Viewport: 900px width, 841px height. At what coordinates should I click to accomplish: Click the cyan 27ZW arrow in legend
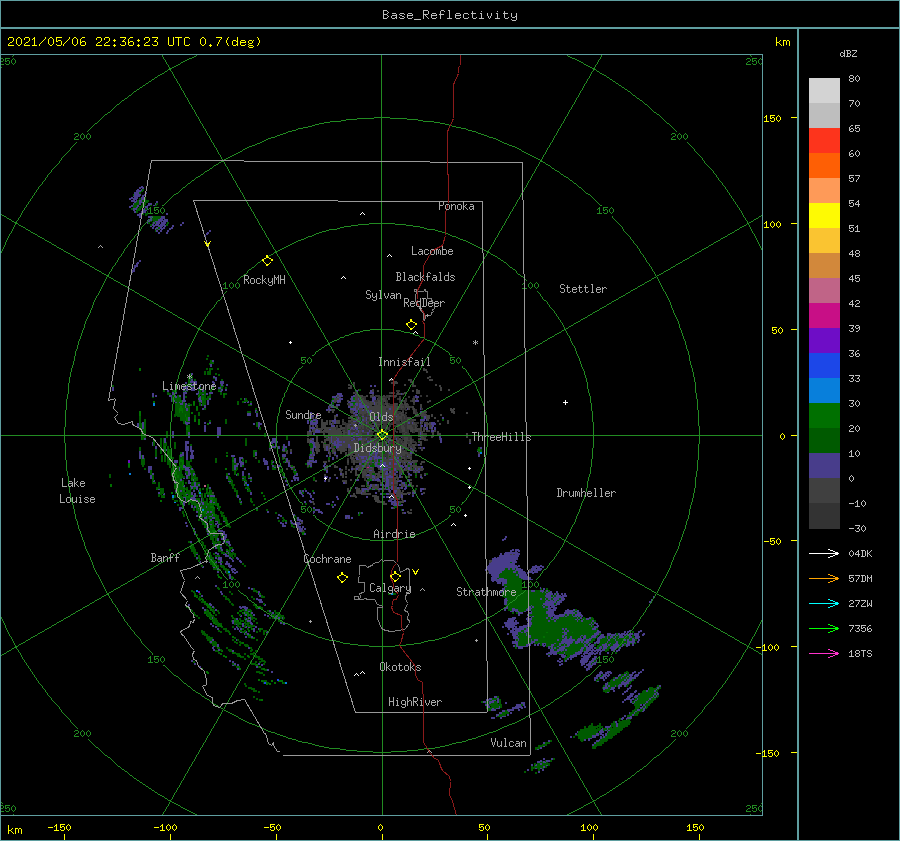[x=824, y=603]
